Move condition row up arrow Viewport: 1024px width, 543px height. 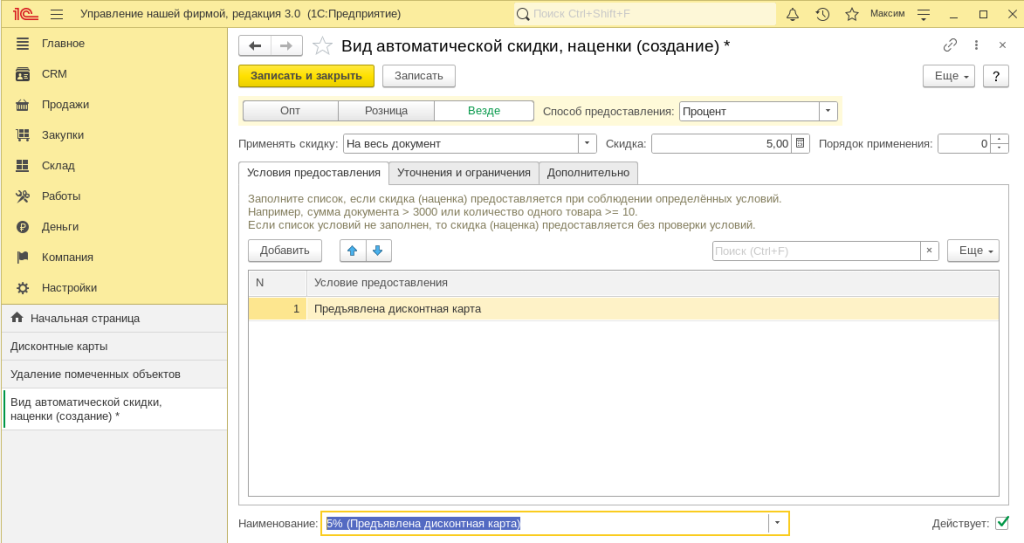point(353,251)
